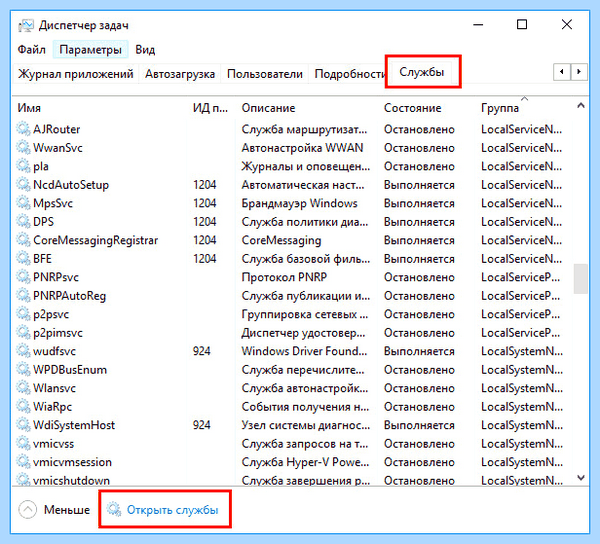Click the p2pimsvc gear icon
600x544 pixels.
pyautogui.click(x=23, y=332)
